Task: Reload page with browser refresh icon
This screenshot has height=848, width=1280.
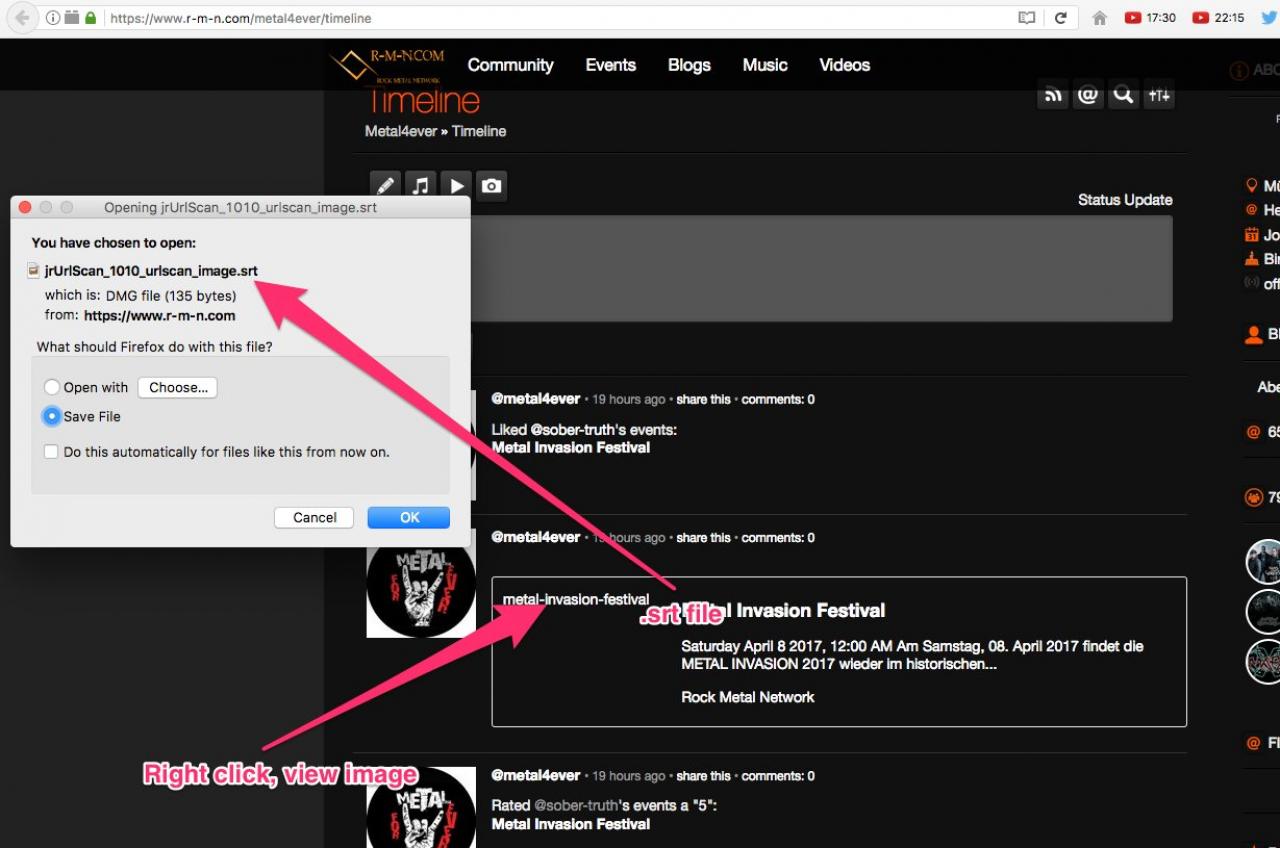Action: [x=1060, y=18]
